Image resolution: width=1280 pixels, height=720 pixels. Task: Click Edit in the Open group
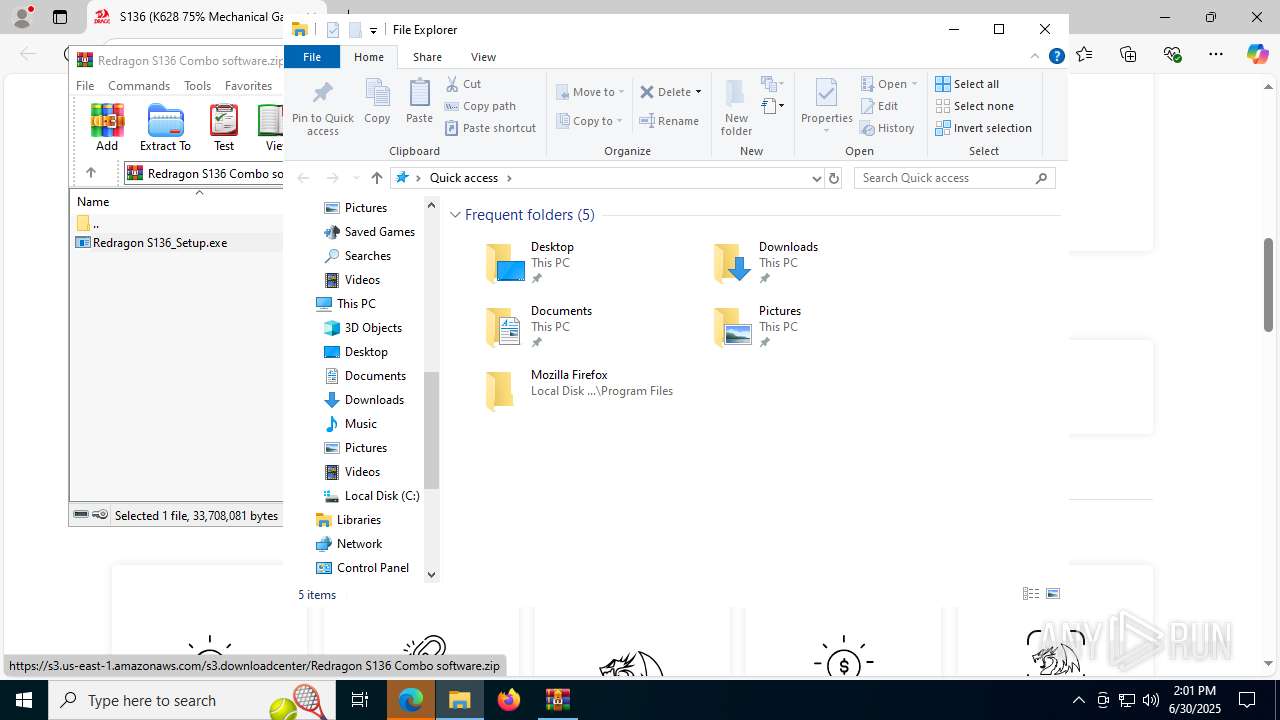pos(879,106)
